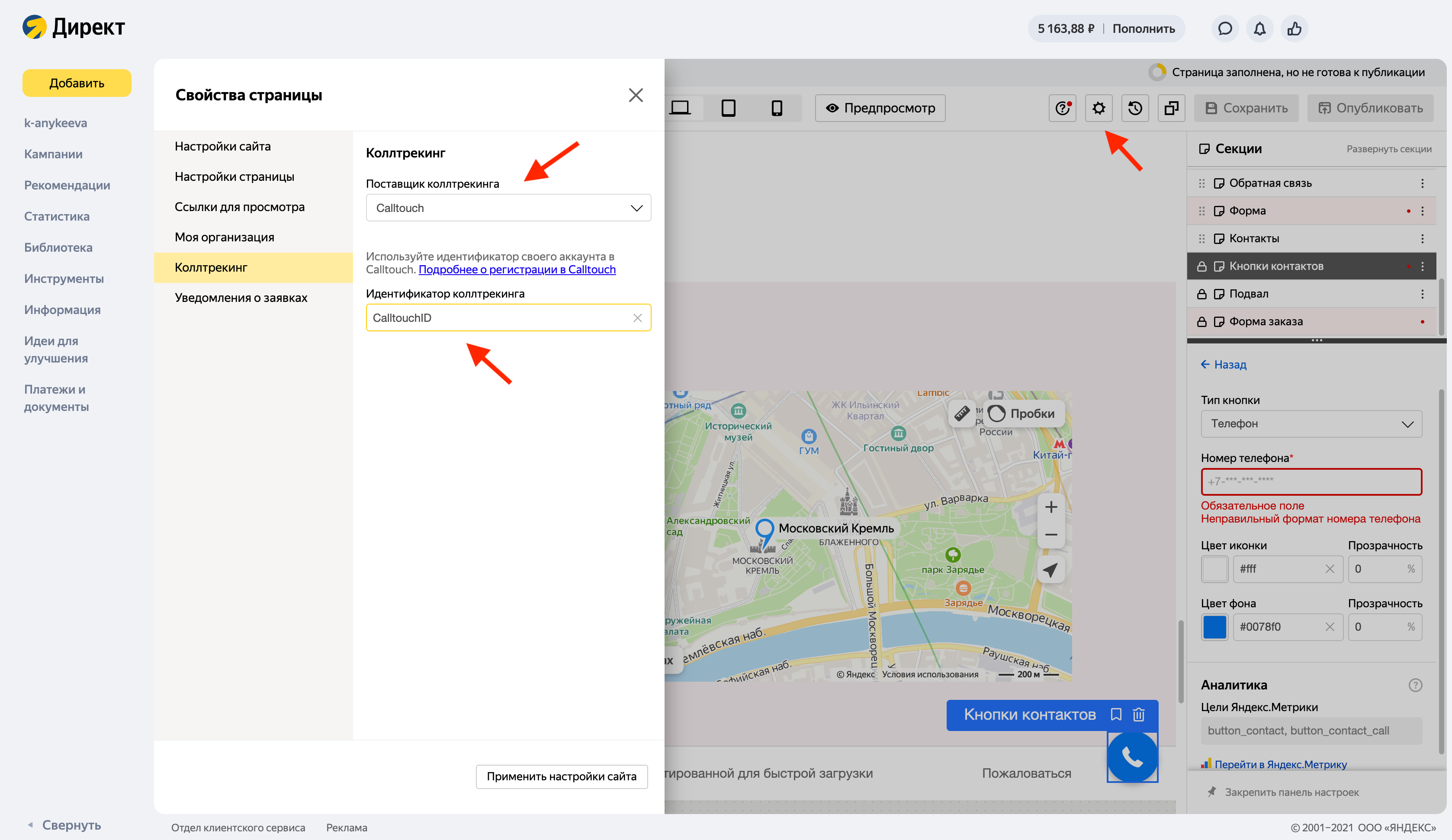Open notifications bell icon
The image size is (1452, 840).
pos(1259,28)
